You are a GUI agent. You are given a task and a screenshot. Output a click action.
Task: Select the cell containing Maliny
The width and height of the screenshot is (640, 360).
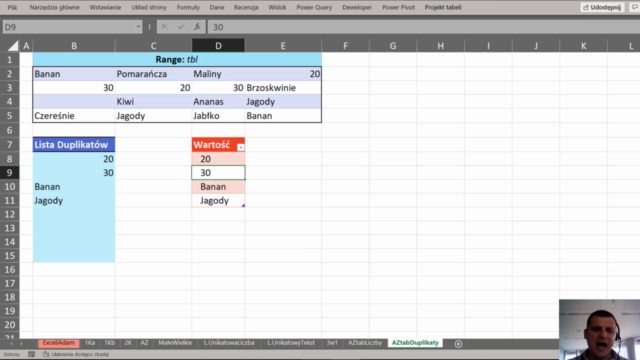tap(218, 74)
